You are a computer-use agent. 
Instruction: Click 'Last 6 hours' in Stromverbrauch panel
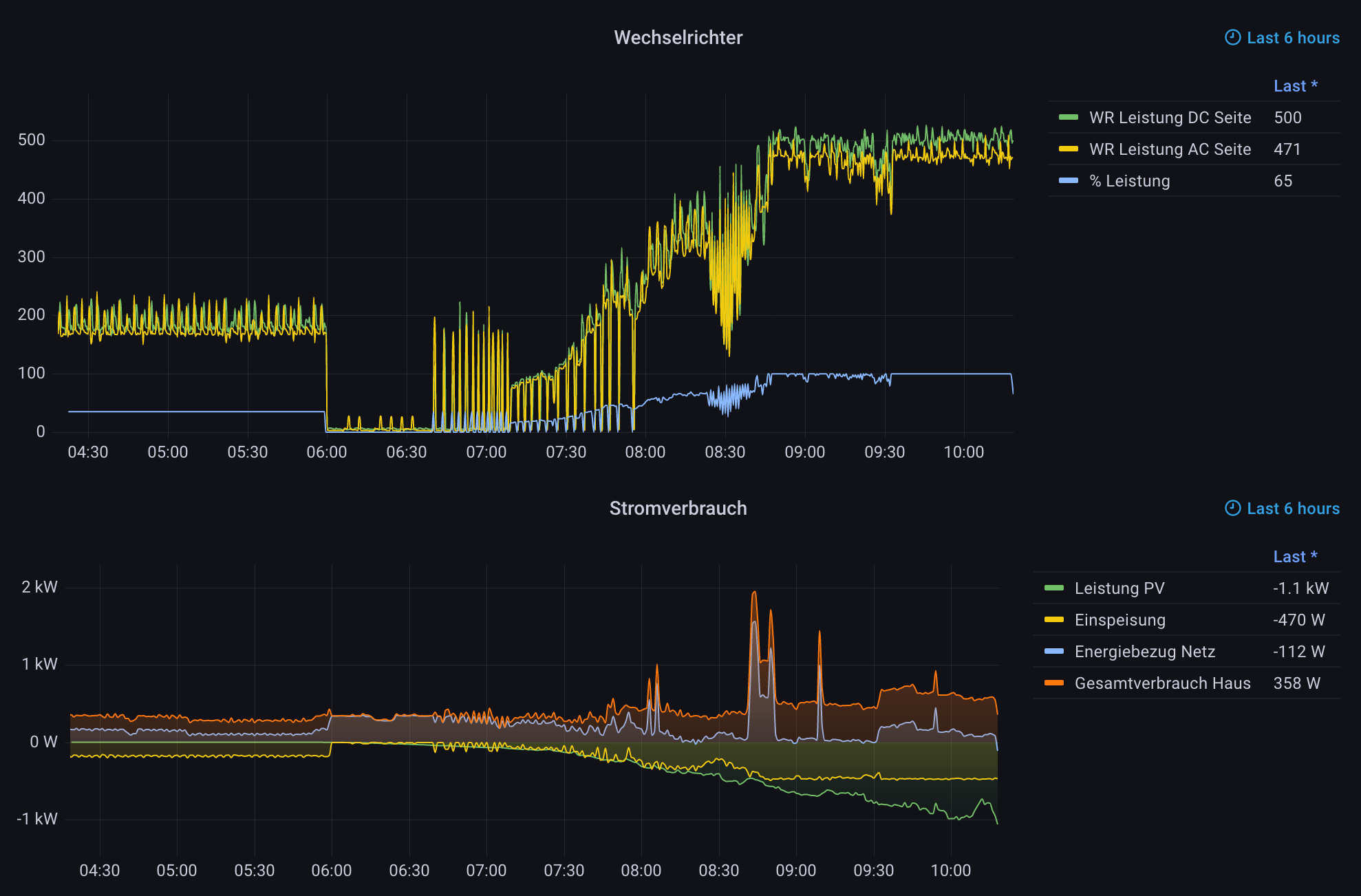(1293, 509)
